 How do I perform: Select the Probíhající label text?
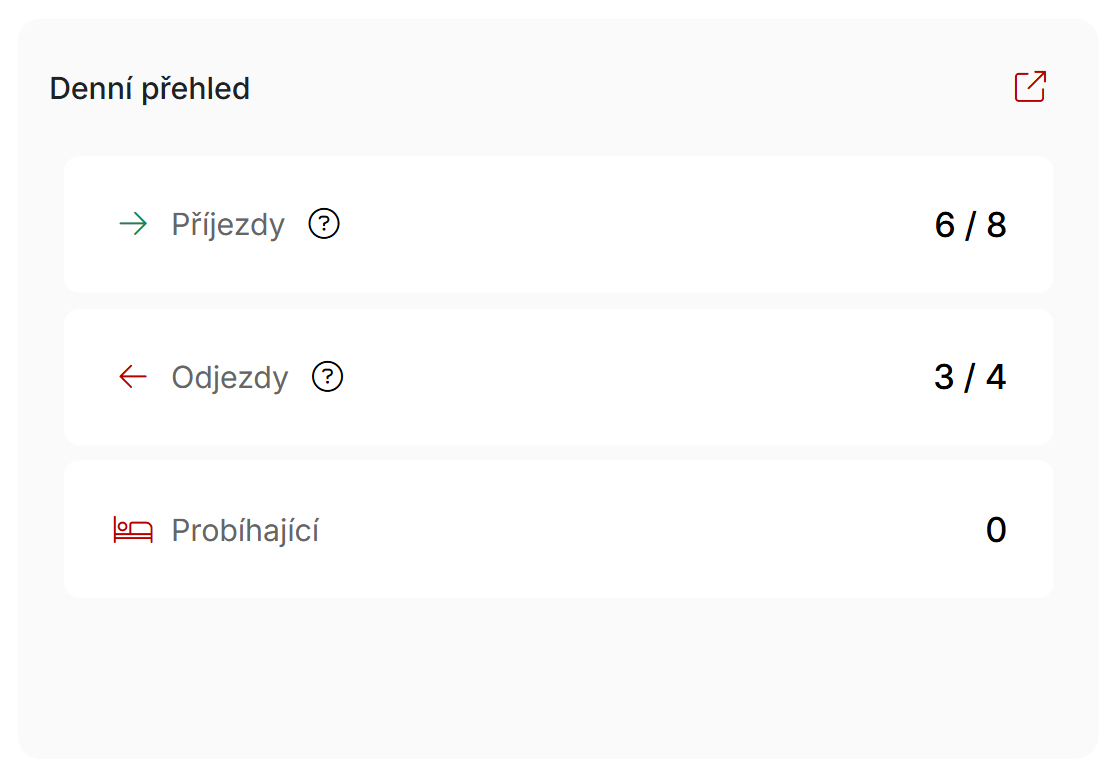[245, 530]
